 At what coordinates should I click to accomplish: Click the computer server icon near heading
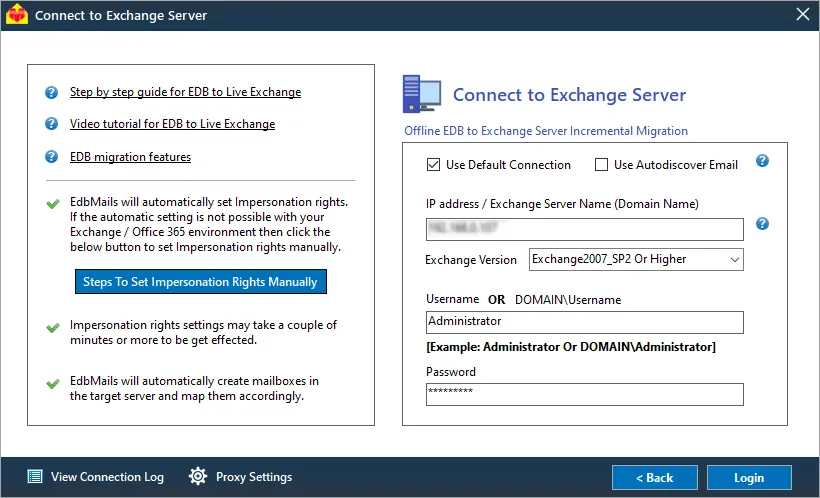pos(422,94)
